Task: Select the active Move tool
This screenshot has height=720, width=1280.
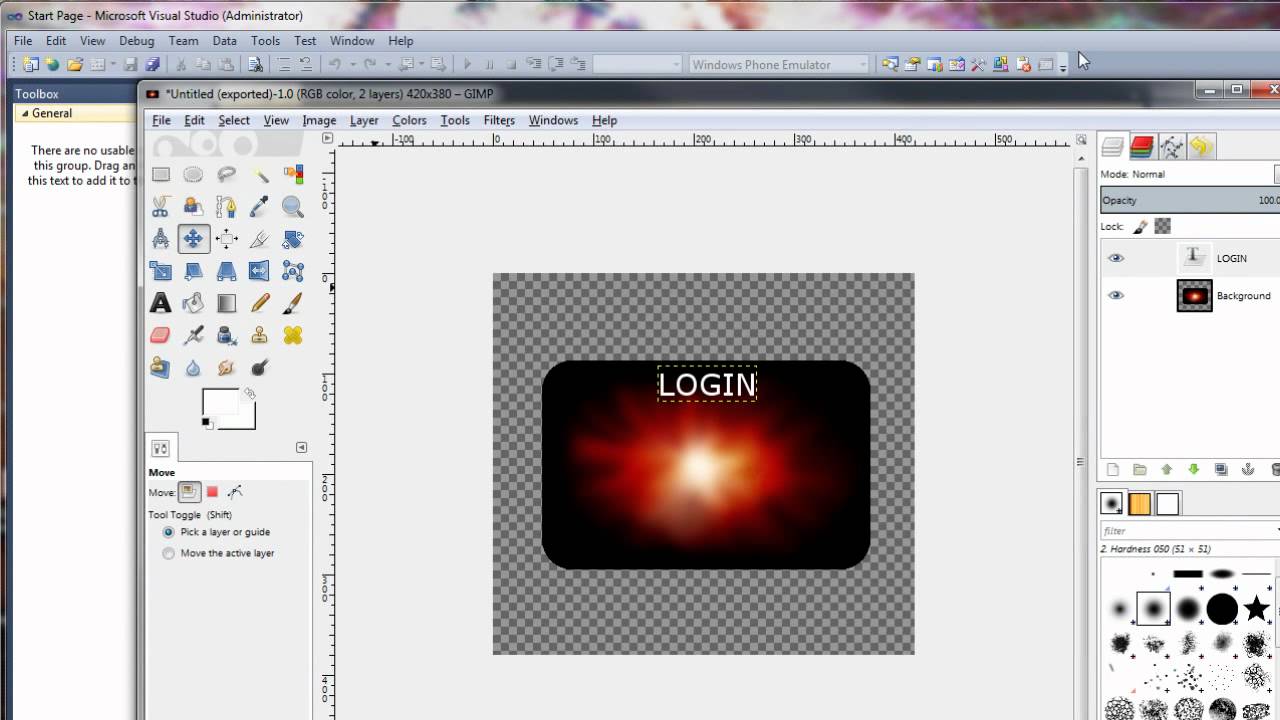Action: coord(193,239)
